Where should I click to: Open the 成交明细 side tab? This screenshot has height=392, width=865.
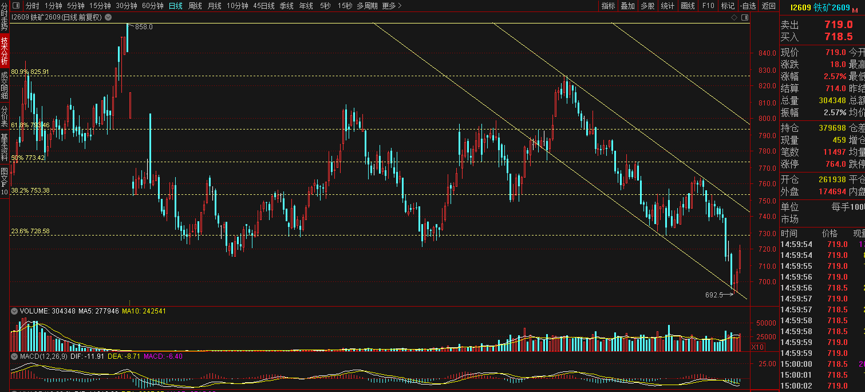(4, 84)
